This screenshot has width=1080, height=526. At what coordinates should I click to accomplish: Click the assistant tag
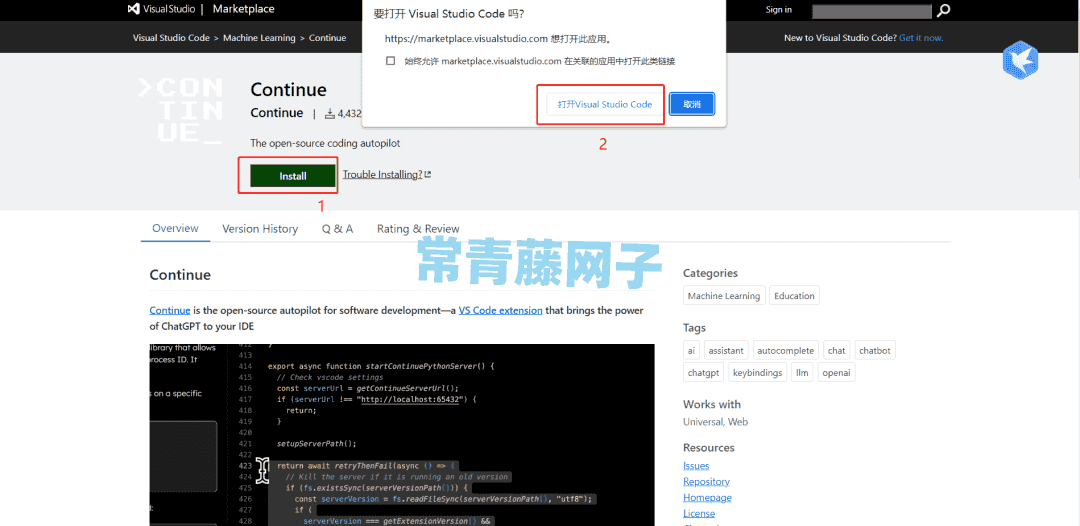tap(726, 350)
